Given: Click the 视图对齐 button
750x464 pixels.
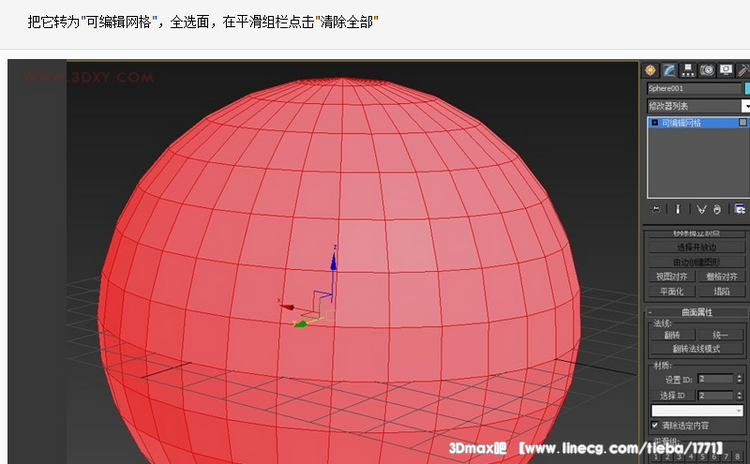Looking at the screenshot, I should pos(672,276).
